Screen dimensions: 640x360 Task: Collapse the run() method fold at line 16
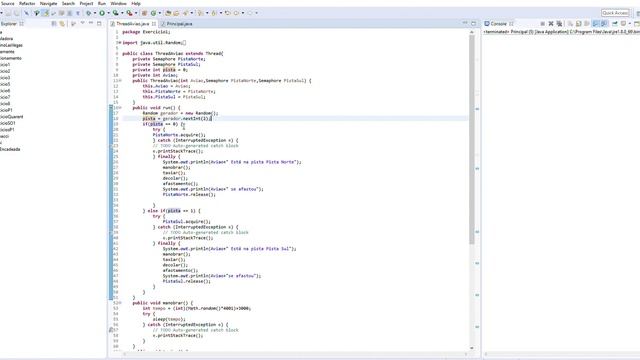click(x=120, y=108)
